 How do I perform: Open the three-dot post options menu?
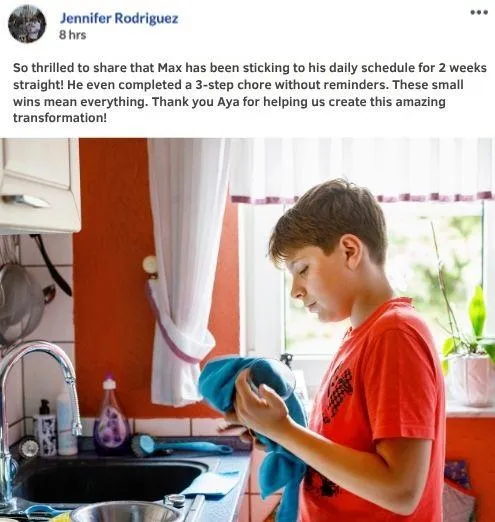[479, 13]
